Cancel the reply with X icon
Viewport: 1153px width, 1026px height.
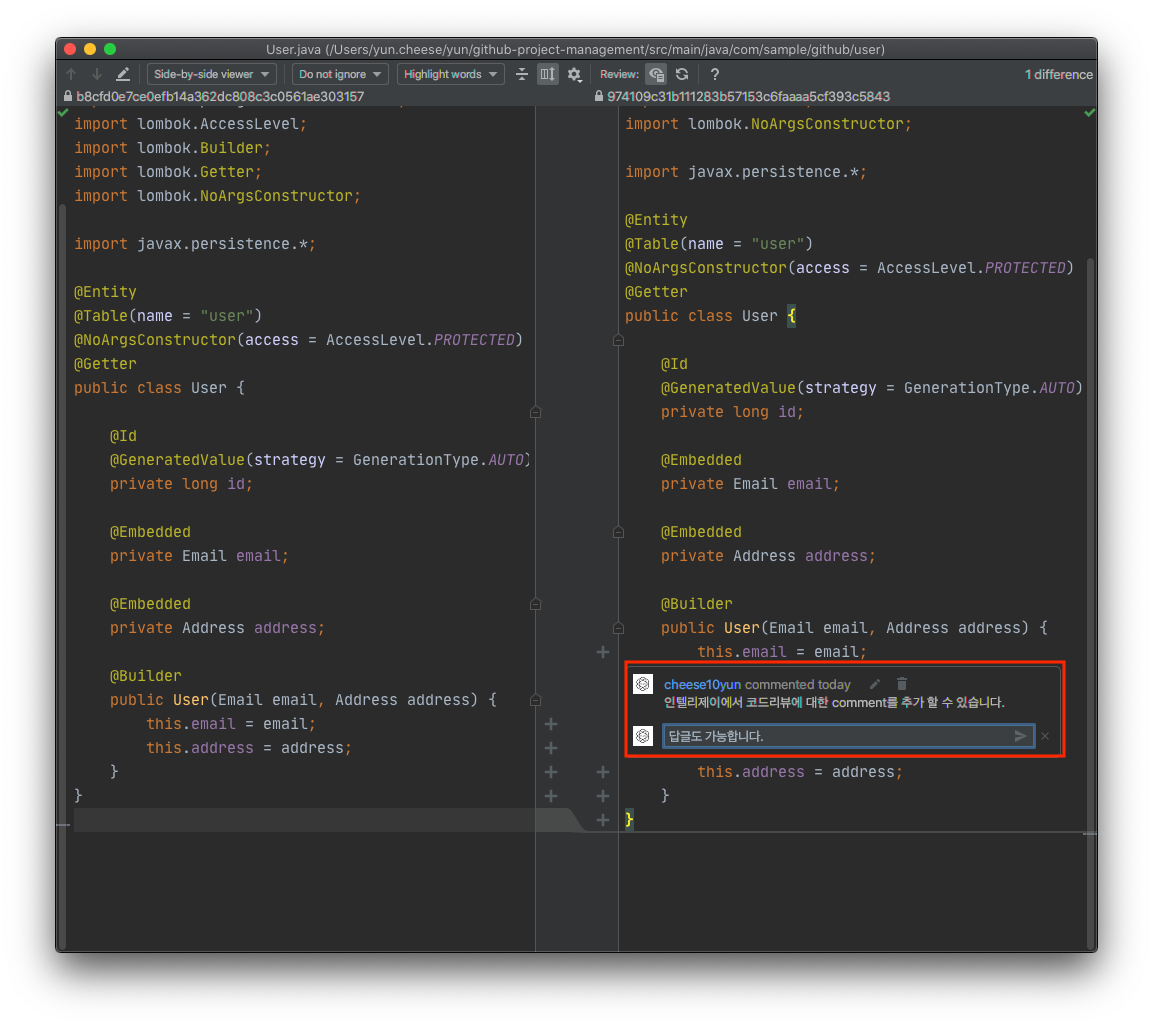click(x=1045, y=735)
